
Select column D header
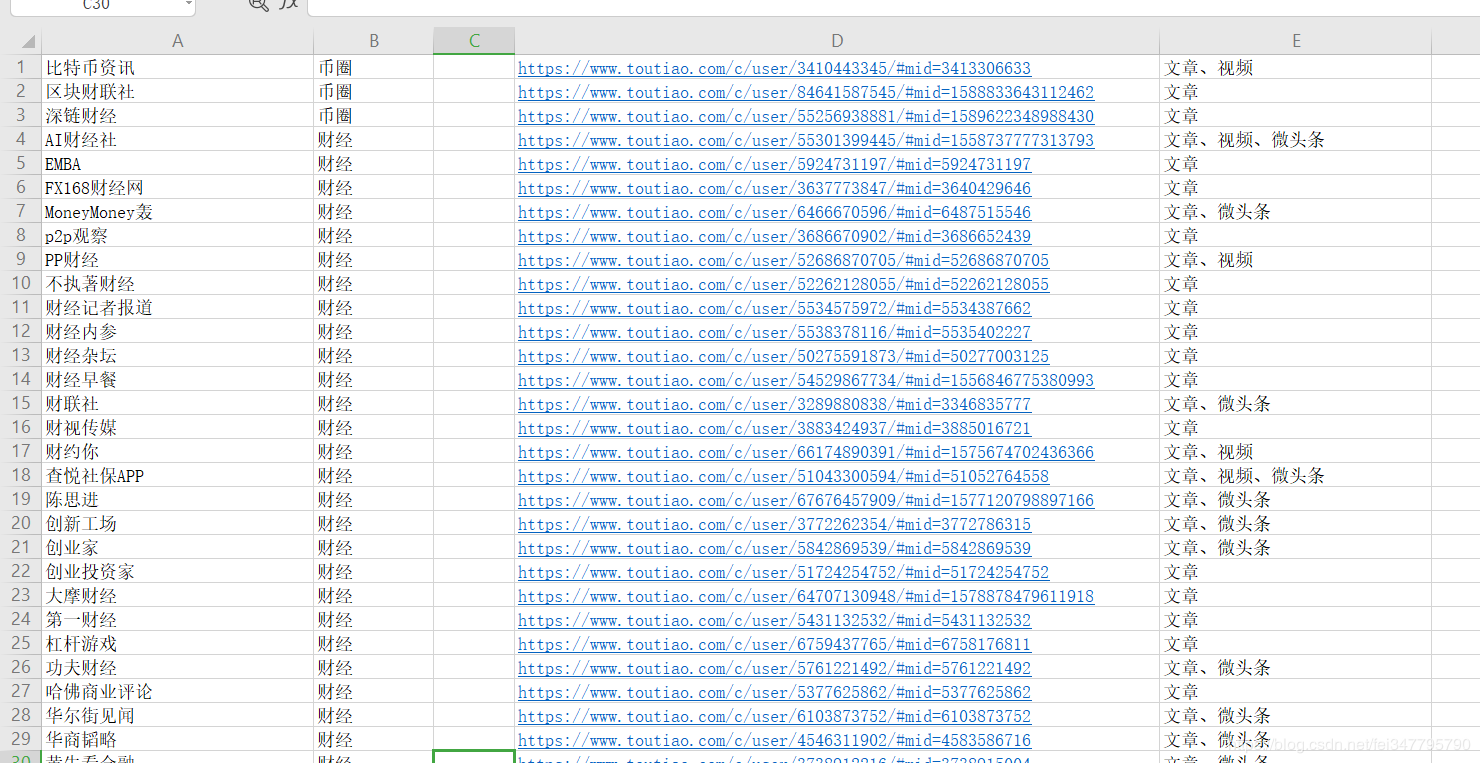click(837, 41)
